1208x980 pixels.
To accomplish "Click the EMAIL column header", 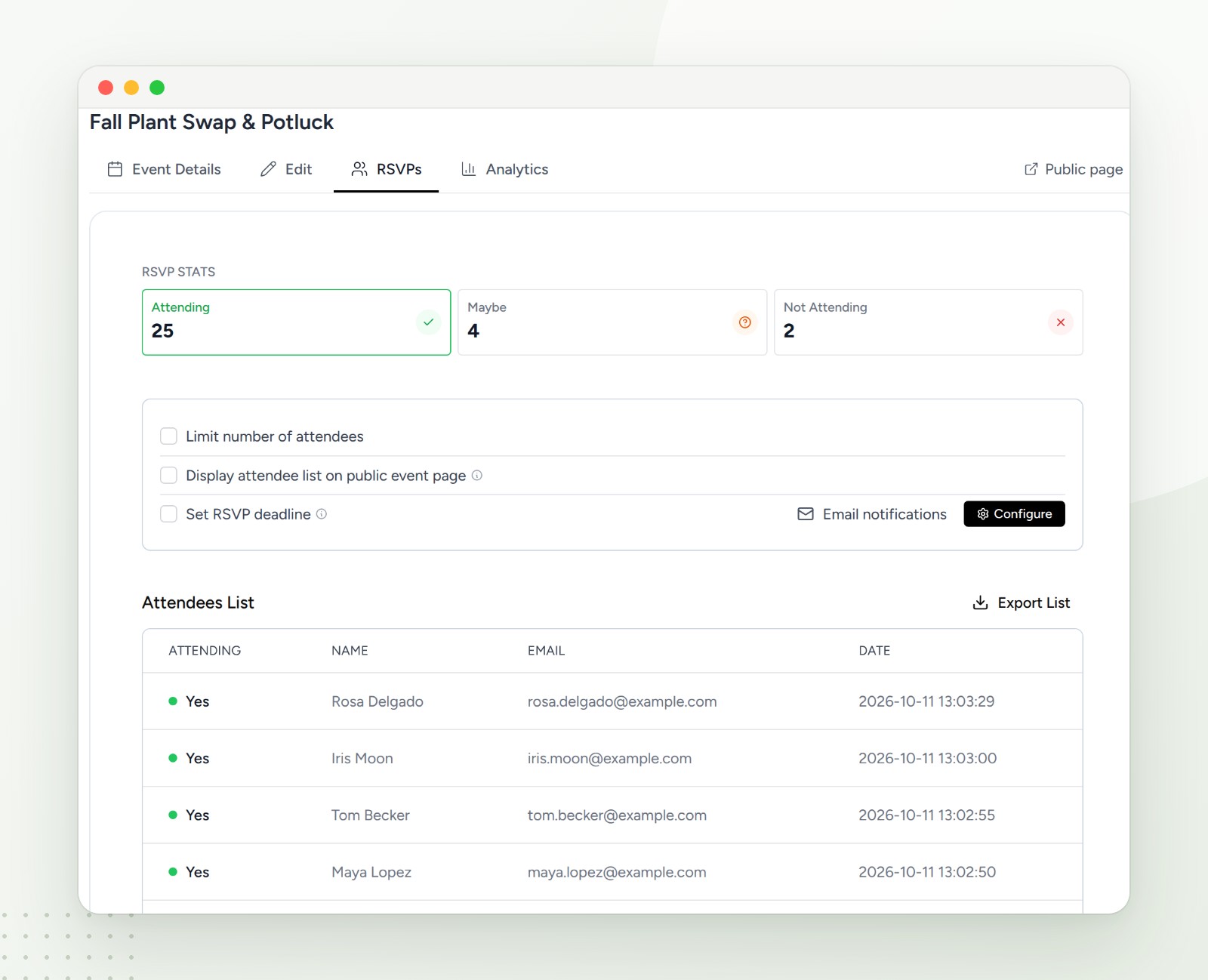I will click(546, 651).
